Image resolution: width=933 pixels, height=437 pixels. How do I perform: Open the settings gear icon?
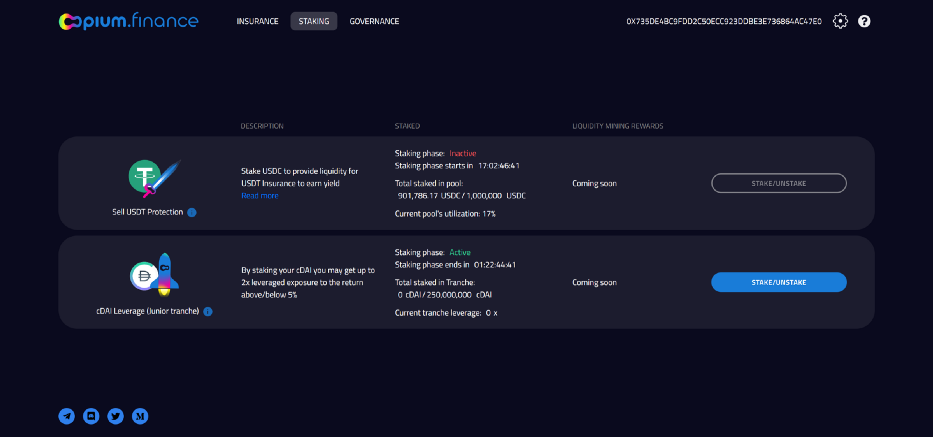(x=840, y=21)
